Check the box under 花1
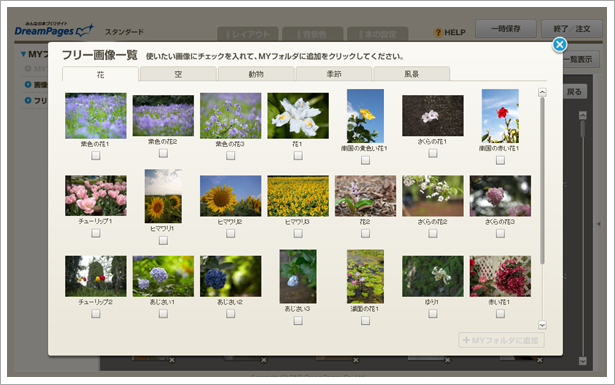615x385 pixels. (298, 156)
